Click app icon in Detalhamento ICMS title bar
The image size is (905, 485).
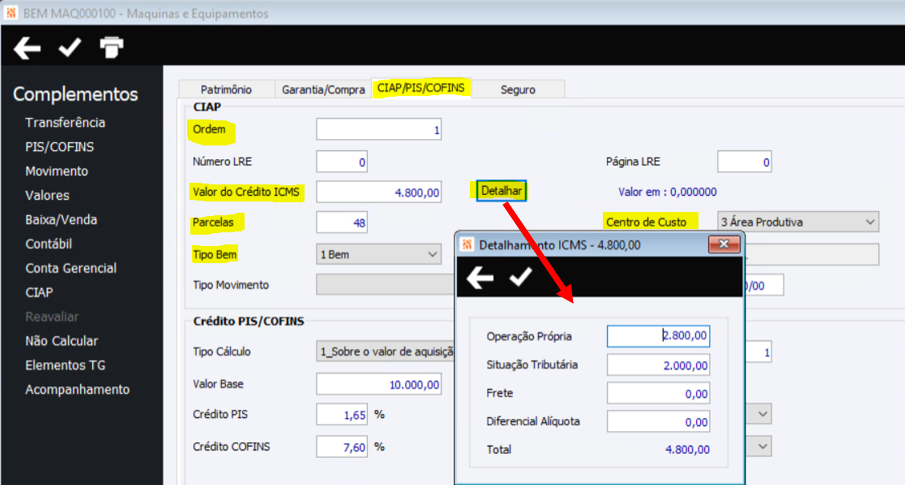click(467, 244)
